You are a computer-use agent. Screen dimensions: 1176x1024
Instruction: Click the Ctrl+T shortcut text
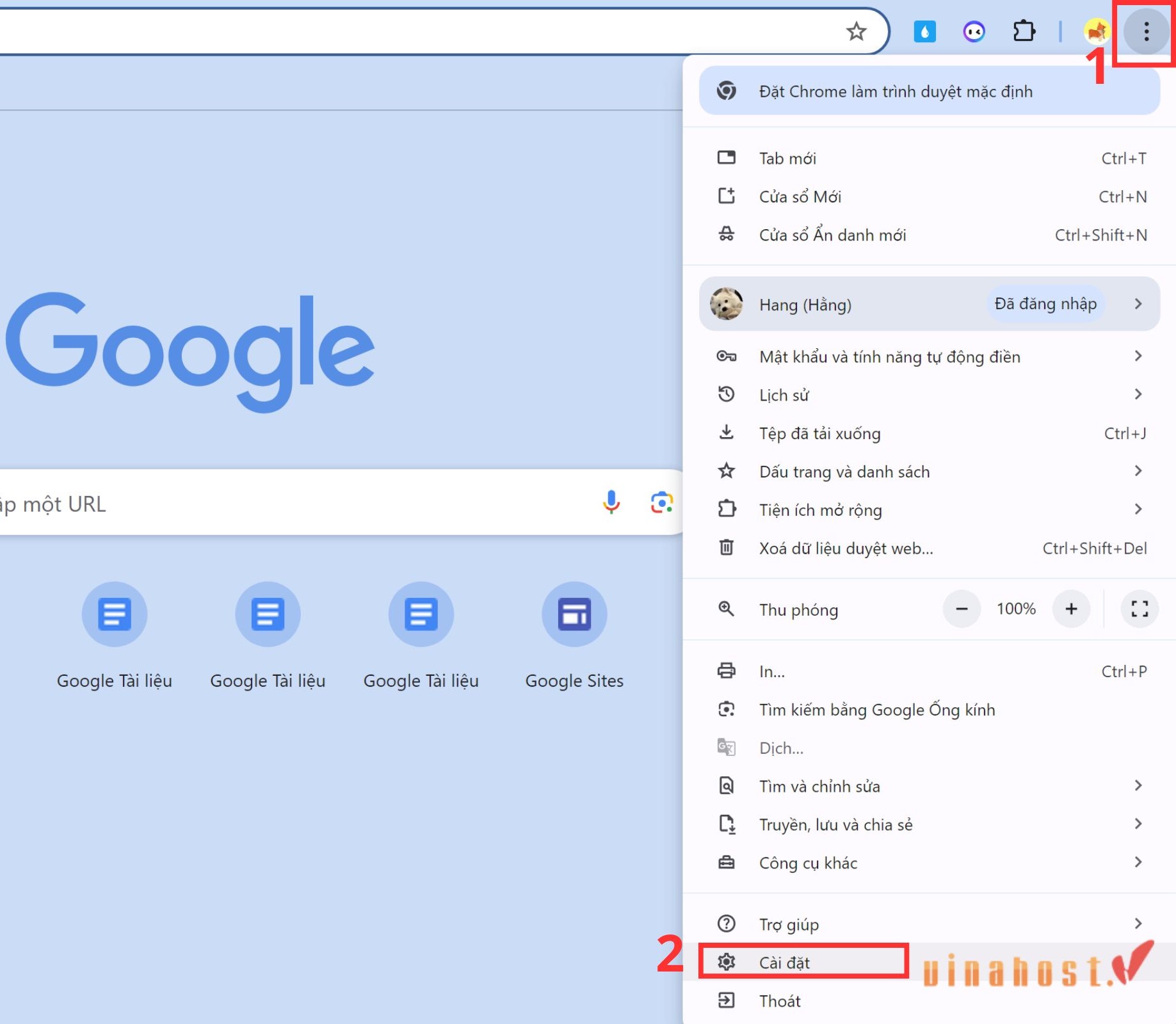pos(1124,158)
